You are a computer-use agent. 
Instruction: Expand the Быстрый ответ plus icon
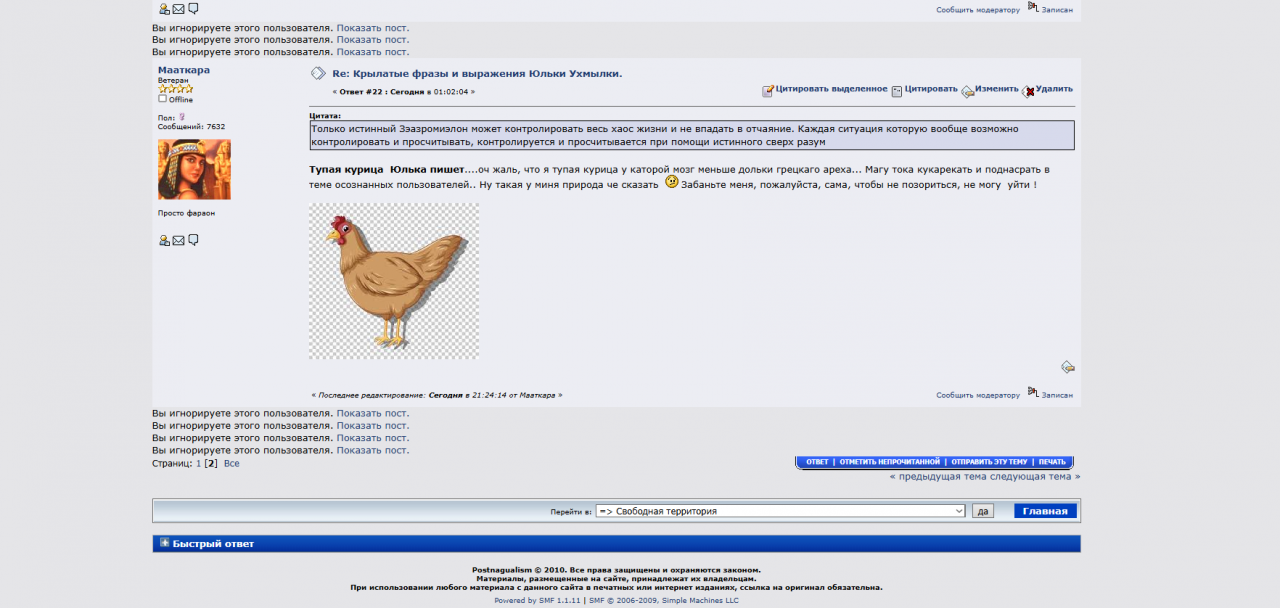click(x=165, y=543)
